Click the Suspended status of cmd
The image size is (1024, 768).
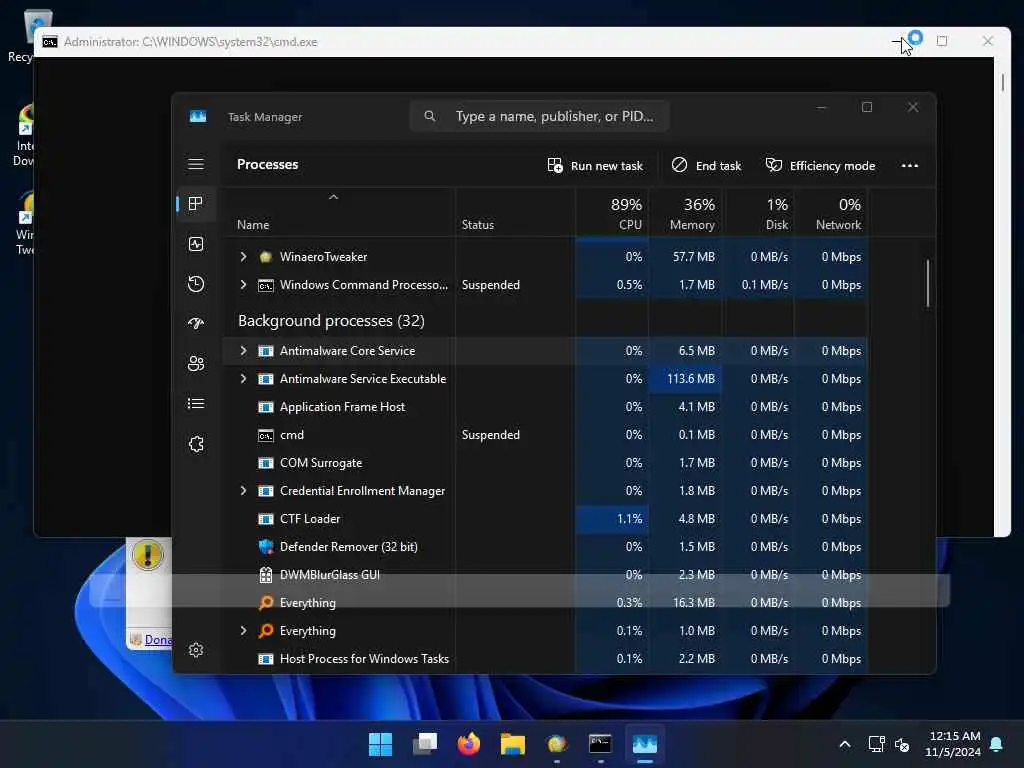490,435
